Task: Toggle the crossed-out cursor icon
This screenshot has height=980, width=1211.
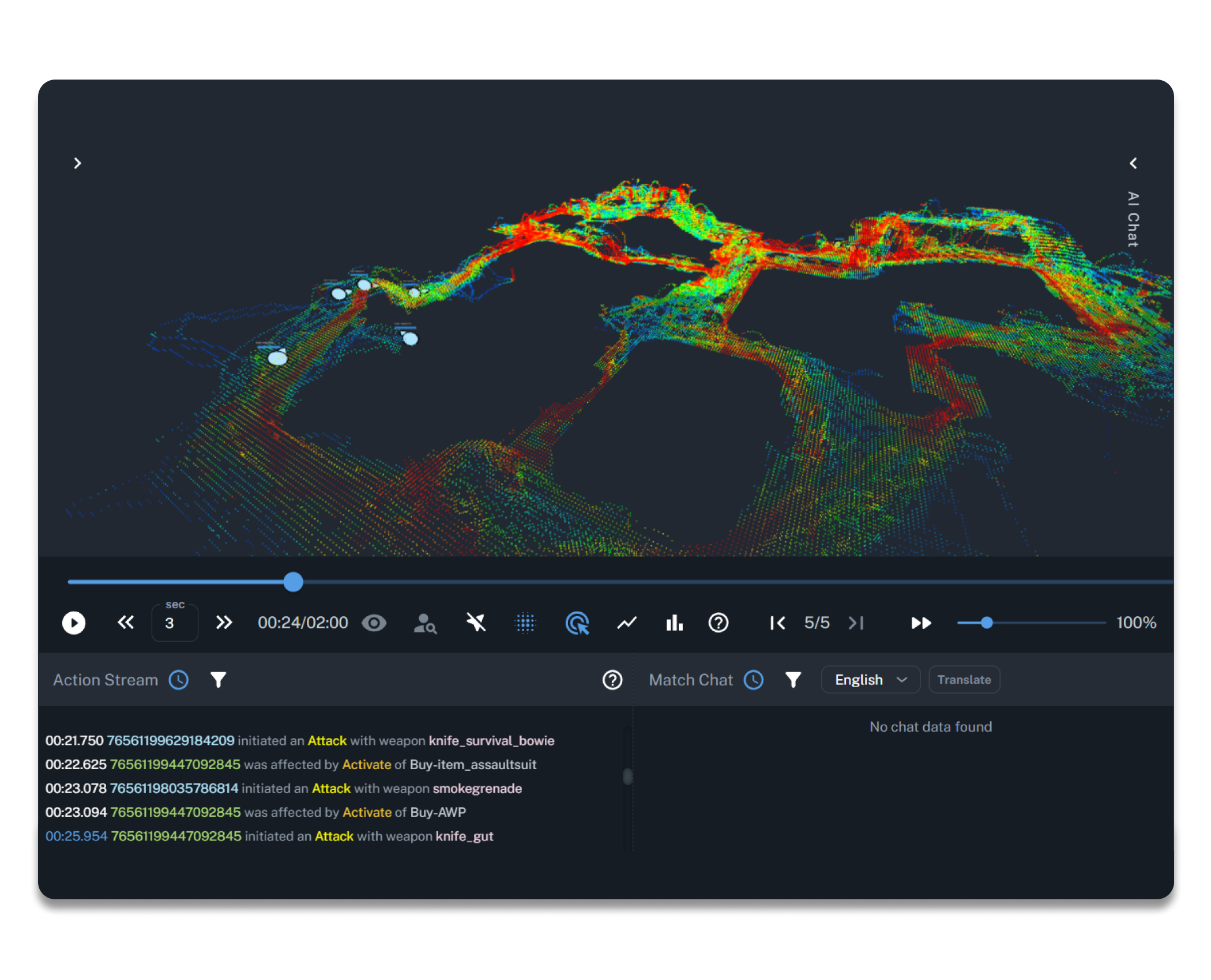Action: coord(476,623)
